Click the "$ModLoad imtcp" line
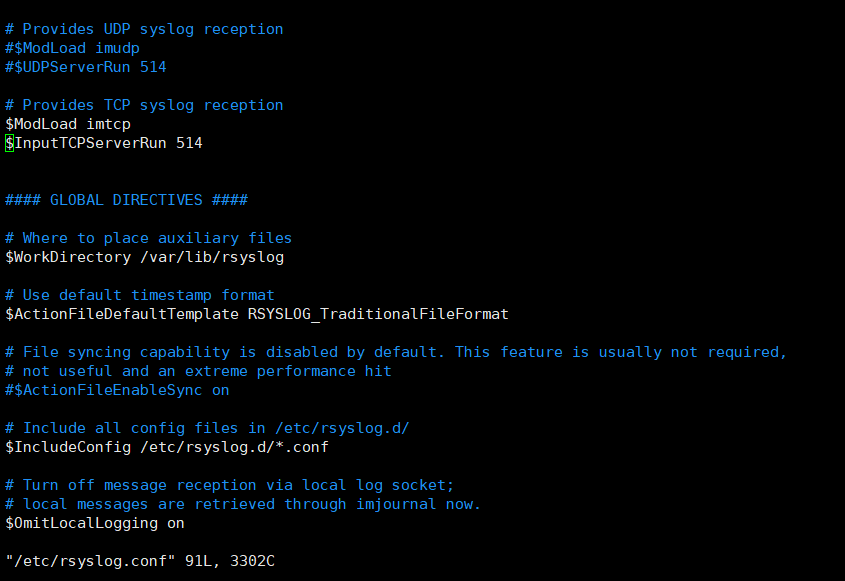 pyautogui.click(x=68, y=125)
